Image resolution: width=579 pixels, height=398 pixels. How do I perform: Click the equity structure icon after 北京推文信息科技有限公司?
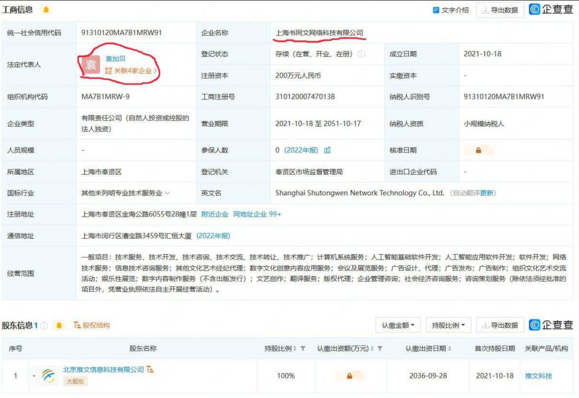[x=150, y=369]
